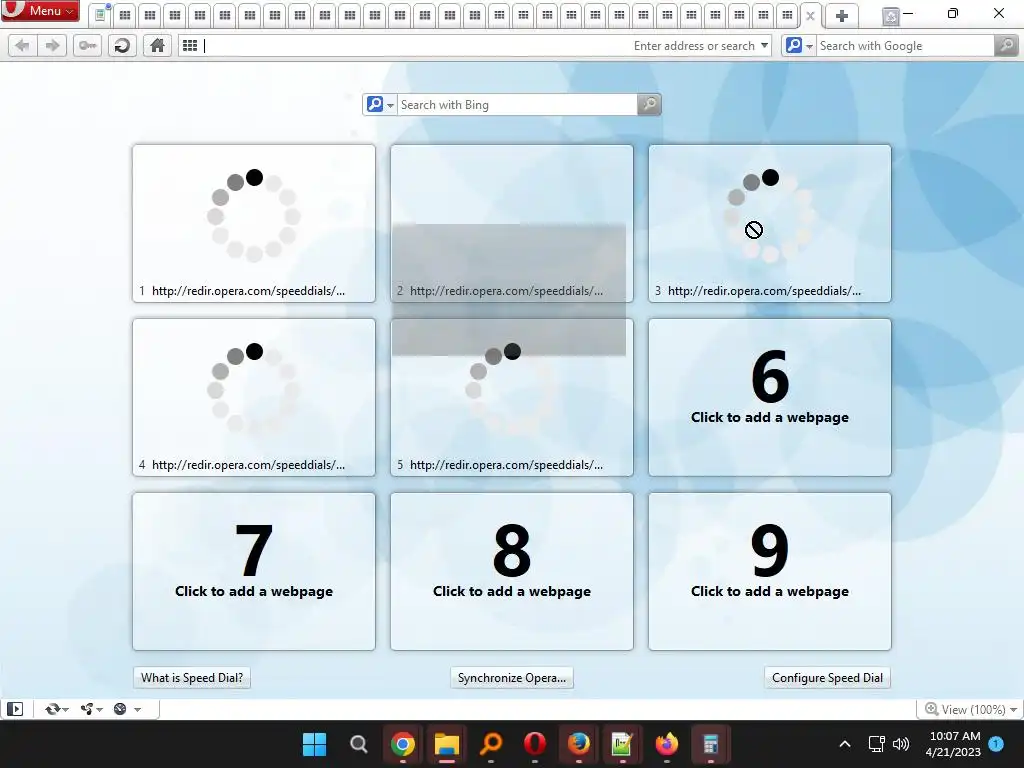1024x768 pixels.
Task: Click the Wand password key icon
Action: point(87,46)
